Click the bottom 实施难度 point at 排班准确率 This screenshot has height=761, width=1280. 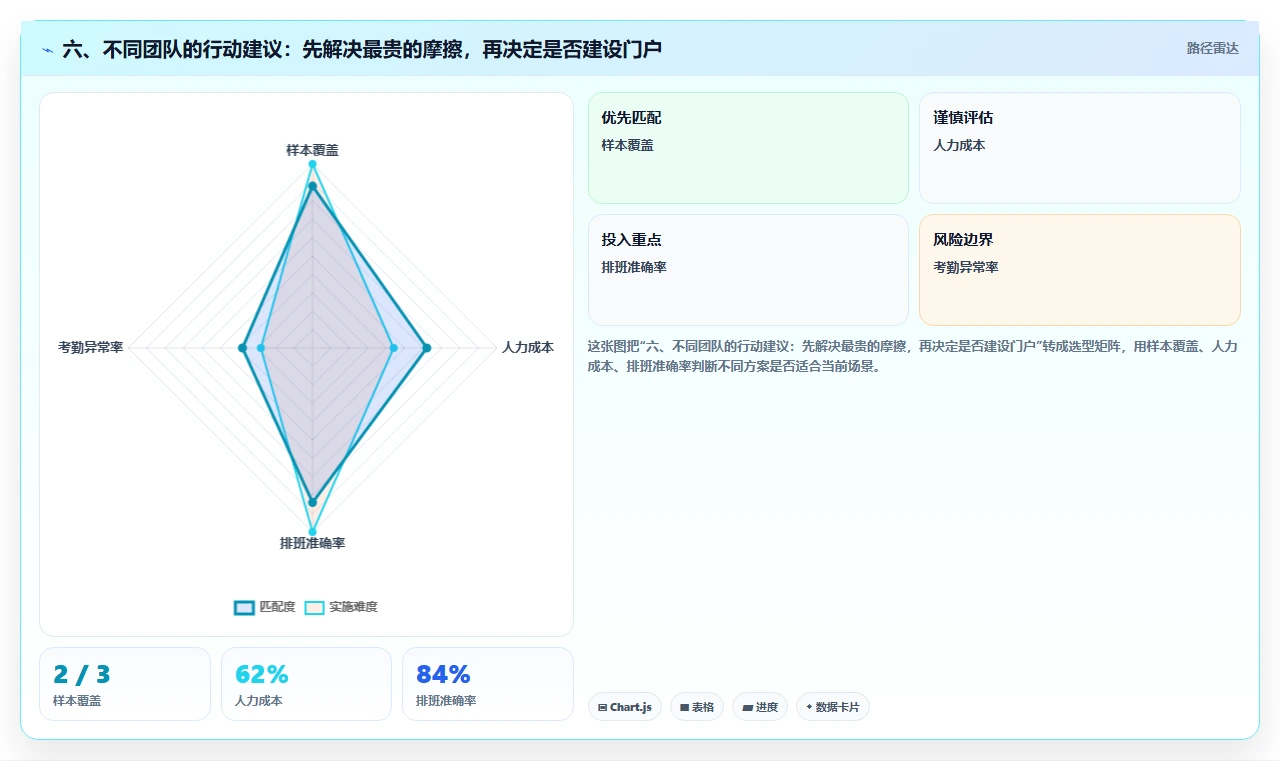click(312, 531)
